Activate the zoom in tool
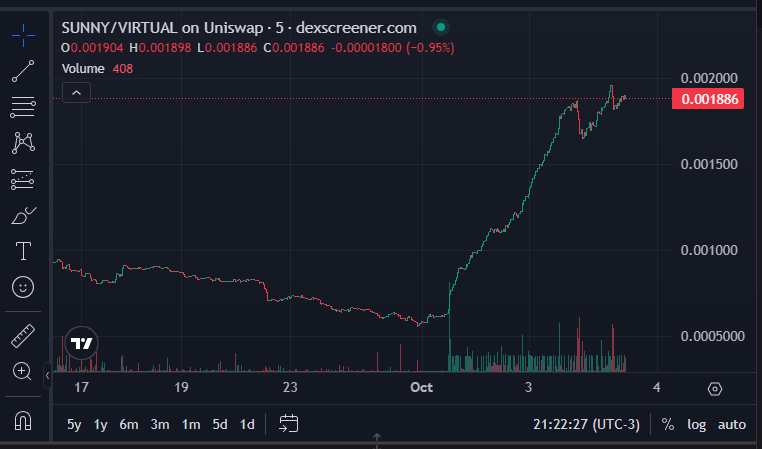762x449 pixels. (22, 371)
